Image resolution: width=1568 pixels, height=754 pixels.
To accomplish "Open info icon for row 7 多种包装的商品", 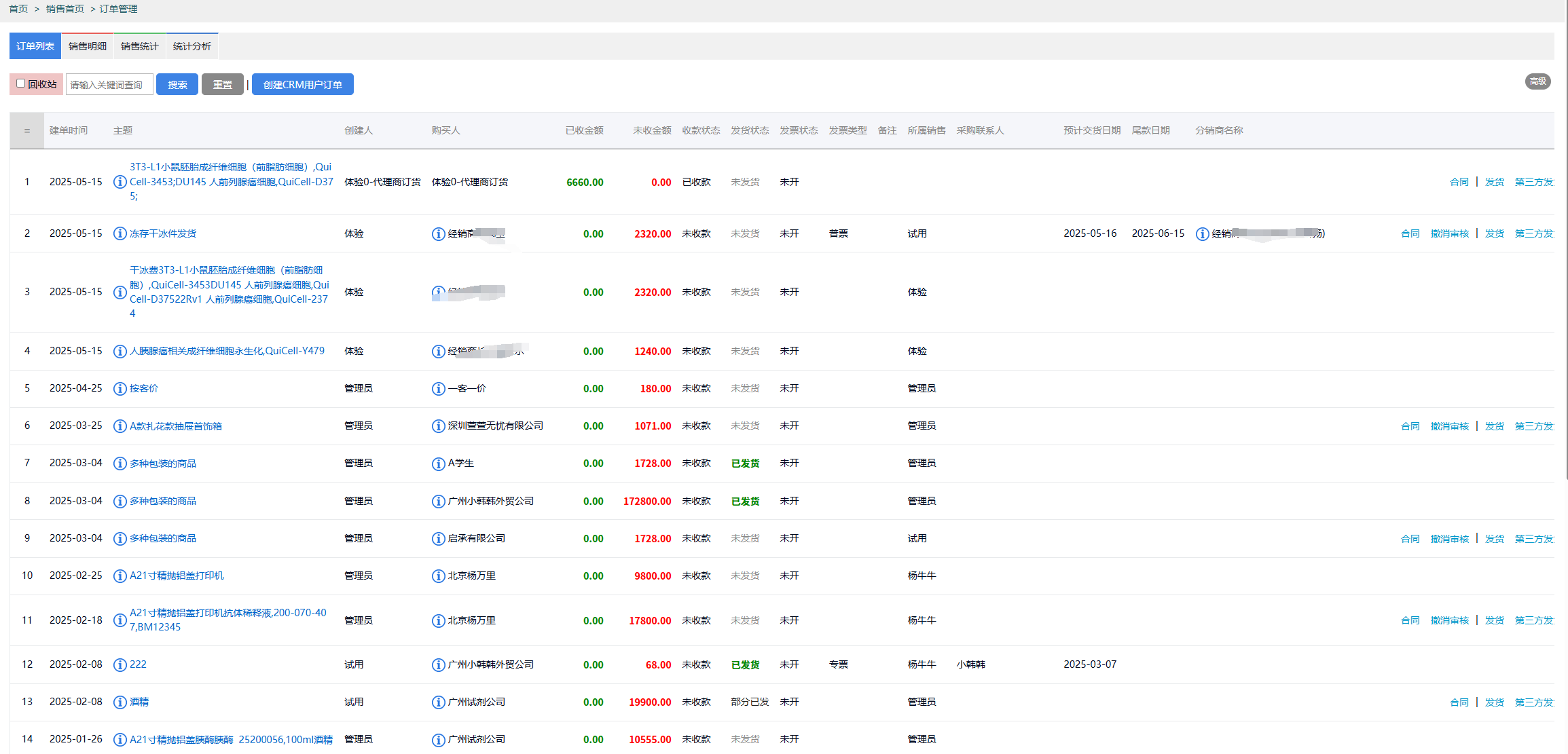I will point(120,463).
